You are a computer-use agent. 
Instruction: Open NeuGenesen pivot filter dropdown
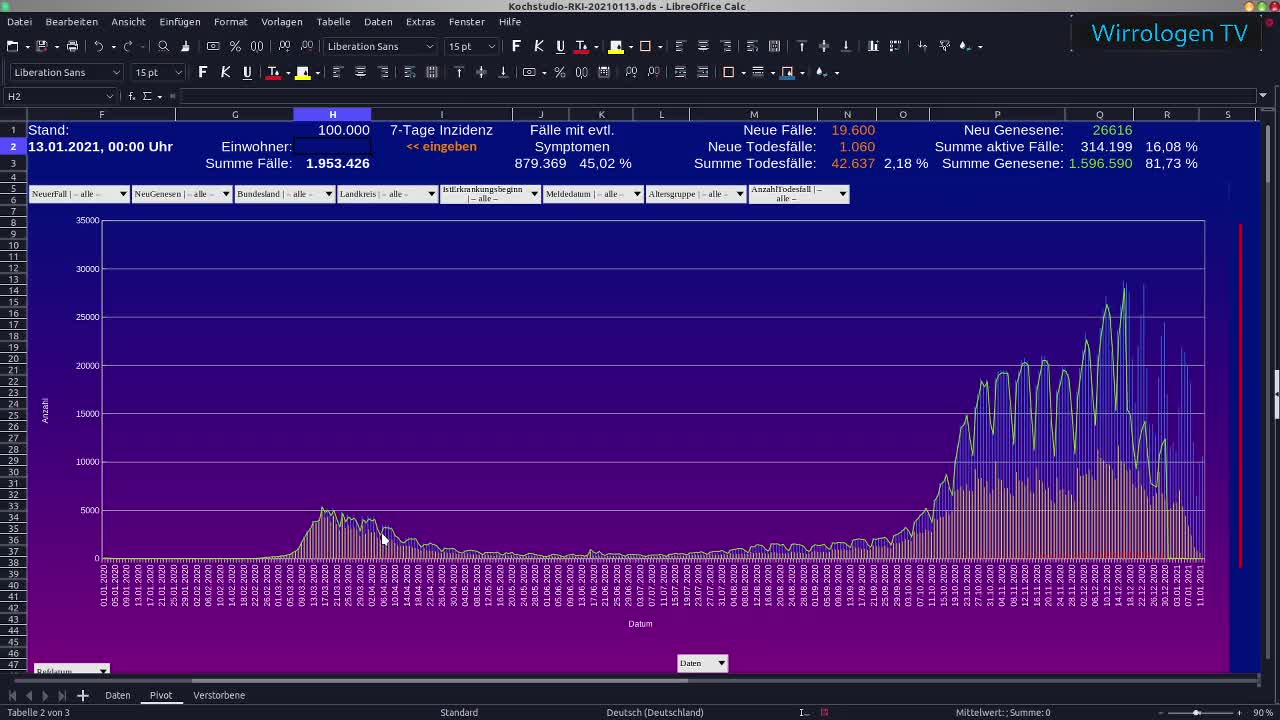(225, 194)
